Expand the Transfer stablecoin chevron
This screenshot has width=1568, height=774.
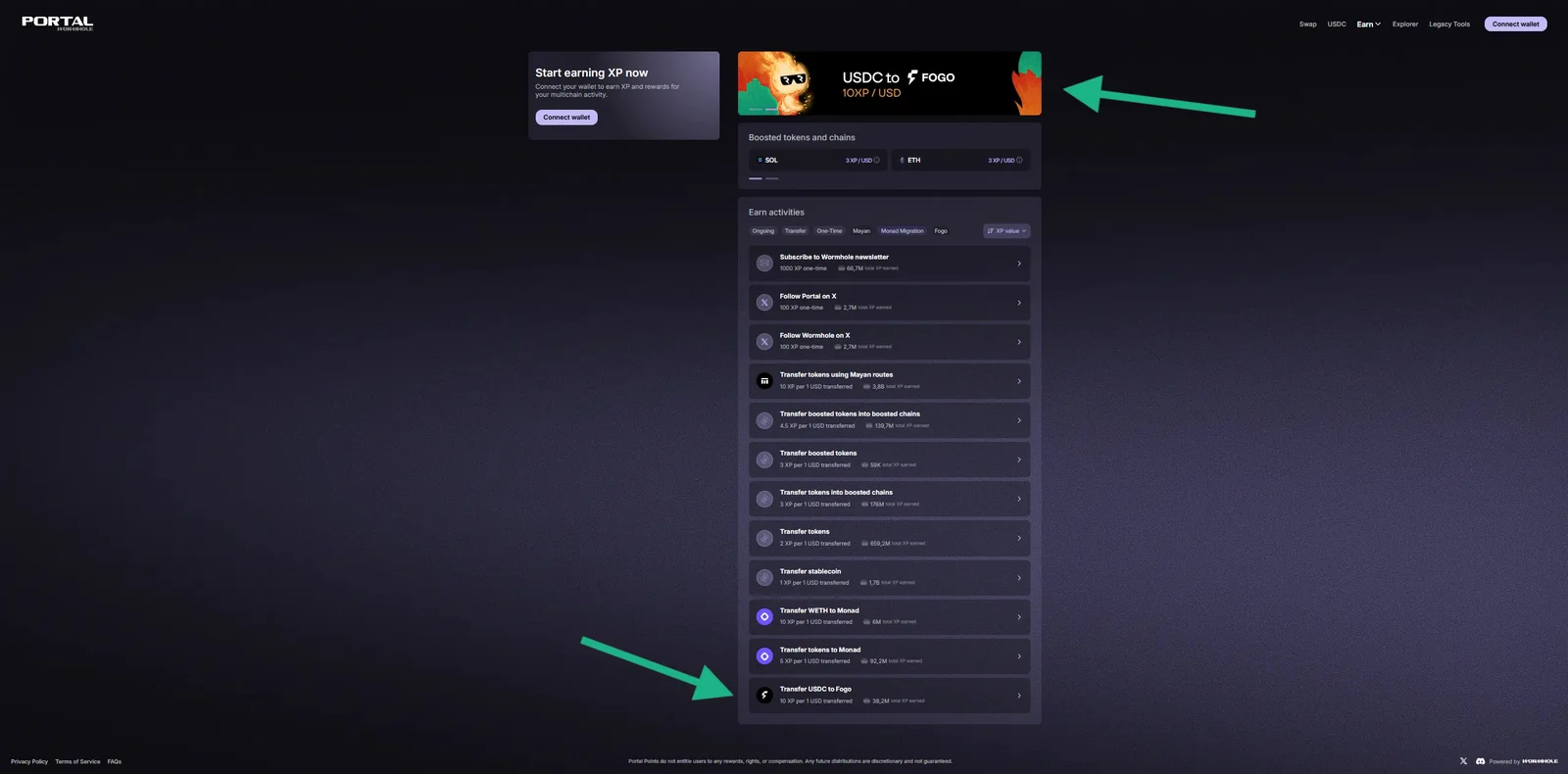point(1019,578)
